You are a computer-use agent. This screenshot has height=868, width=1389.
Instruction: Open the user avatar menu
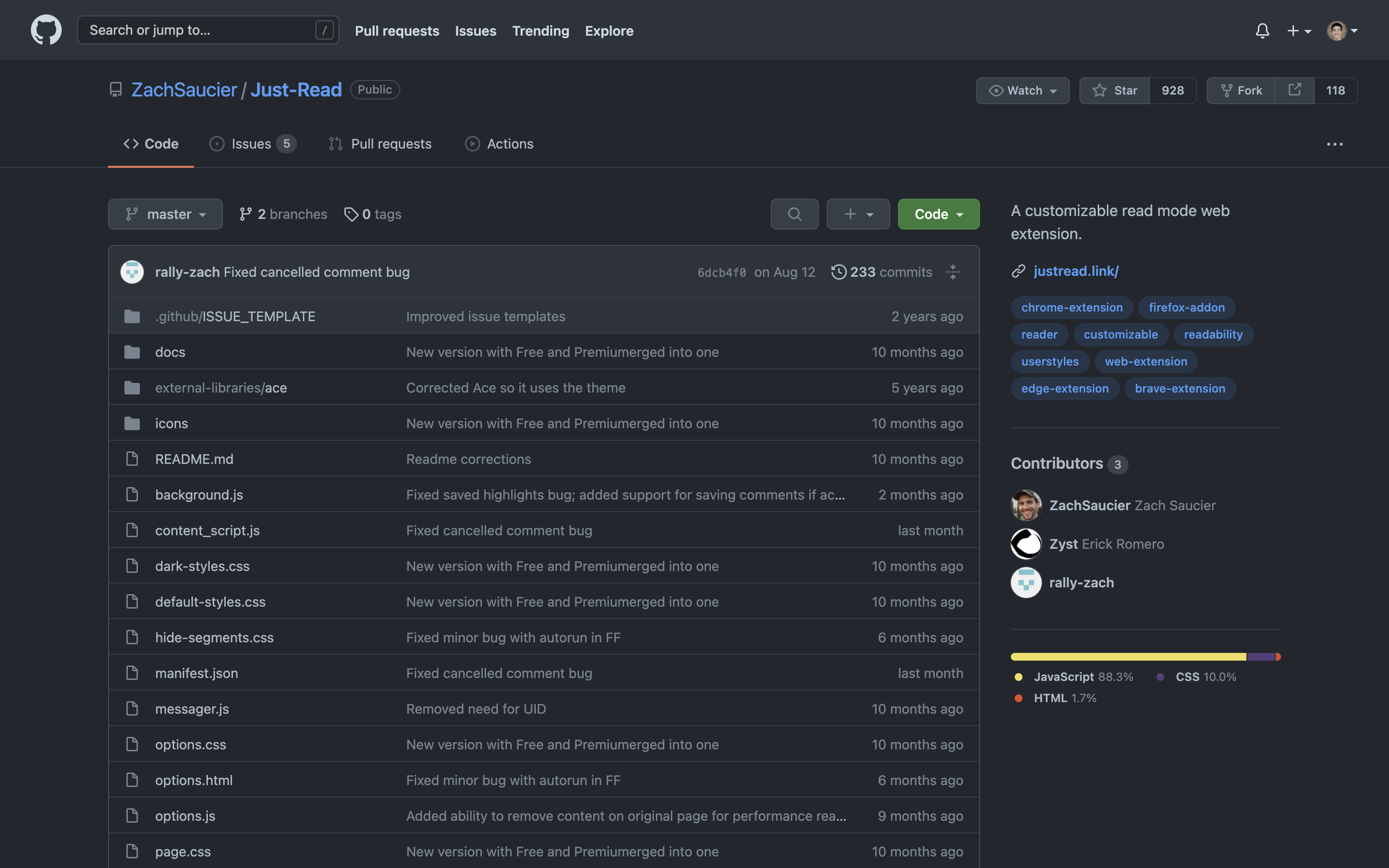(x=1342, y=30)
